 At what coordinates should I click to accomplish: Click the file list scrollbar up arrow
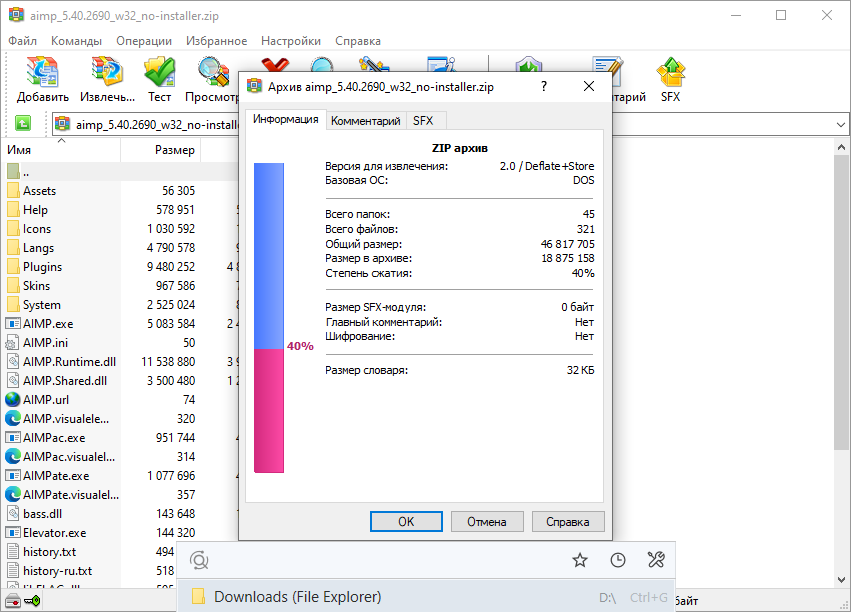(x=841, y=147)
